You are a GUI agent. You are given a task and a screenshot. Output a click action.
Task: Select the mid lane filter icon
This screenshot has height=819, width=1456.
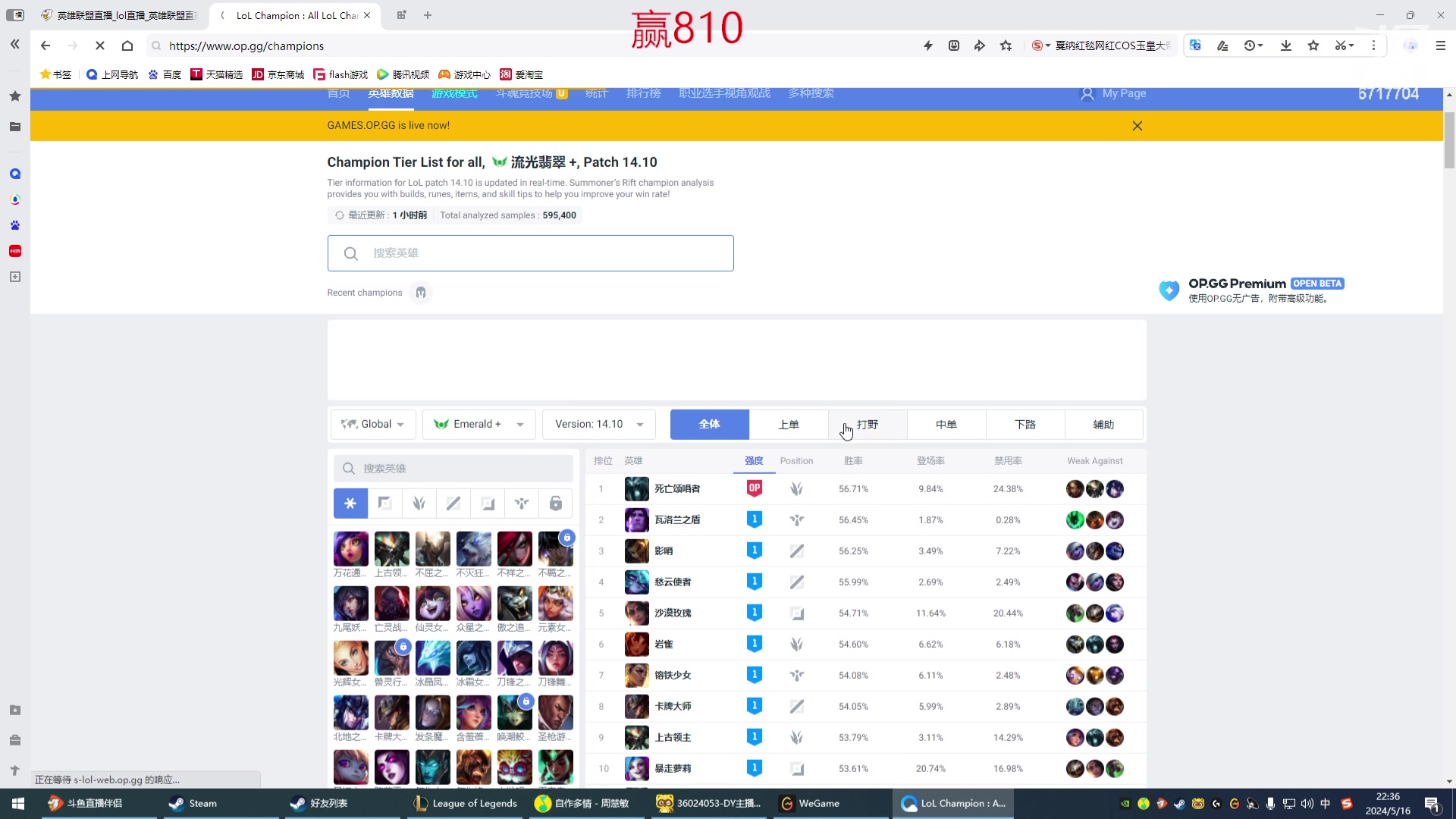point(453,503)
